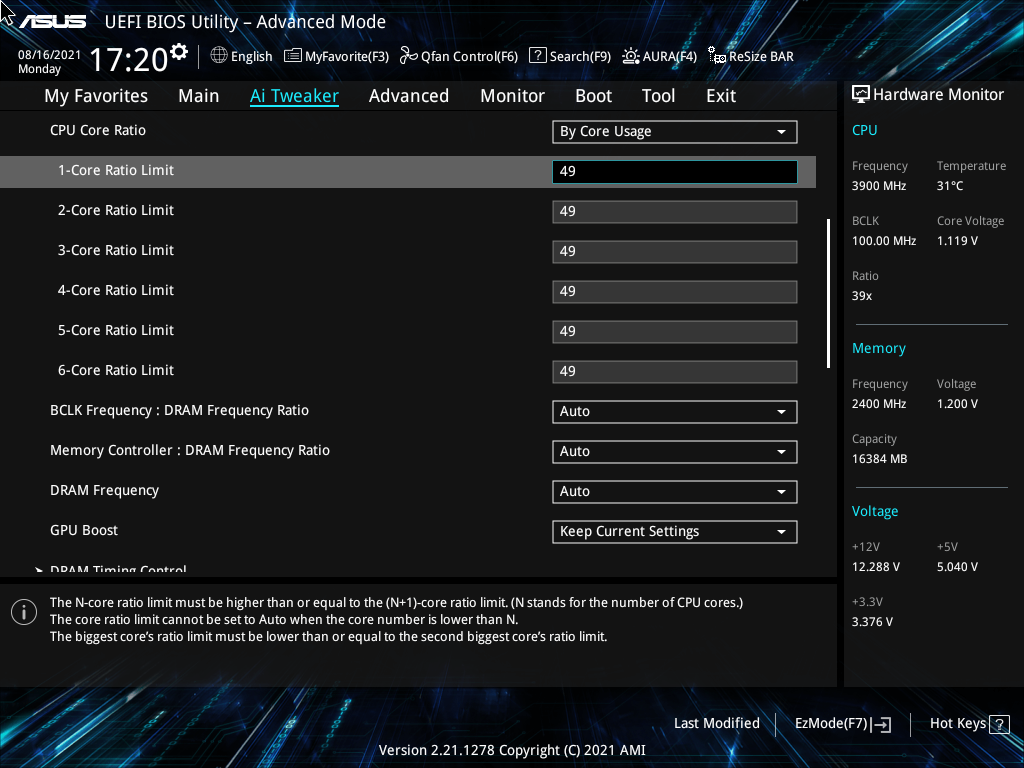Viewport: 1024px width, 768px height.
Task: Select the 6-Core Ratio Limit value field
Action: point(675,372)
